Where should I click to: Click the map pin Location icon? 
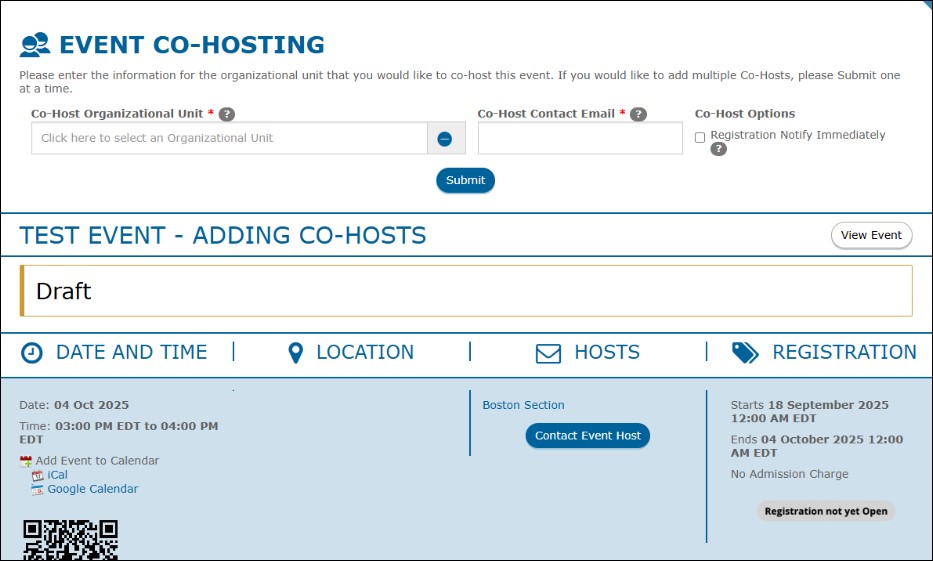(x=295, y=353)
